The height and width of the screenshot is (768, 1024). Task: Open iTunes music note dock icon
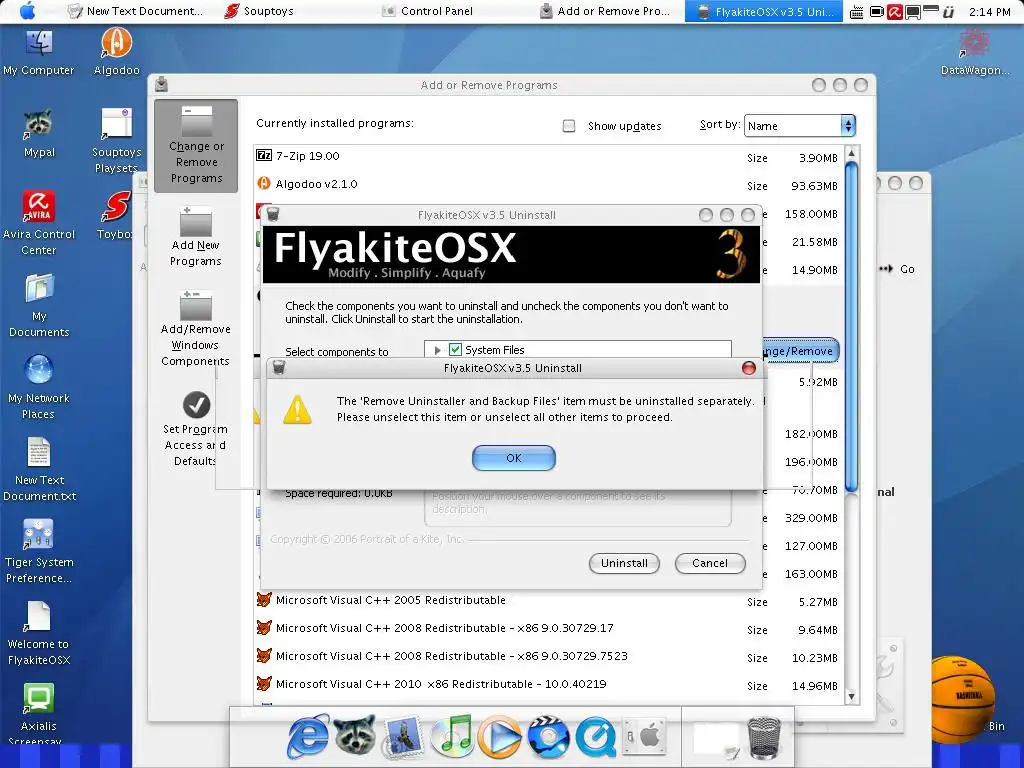pyautogui.click(x=452, y=737)
